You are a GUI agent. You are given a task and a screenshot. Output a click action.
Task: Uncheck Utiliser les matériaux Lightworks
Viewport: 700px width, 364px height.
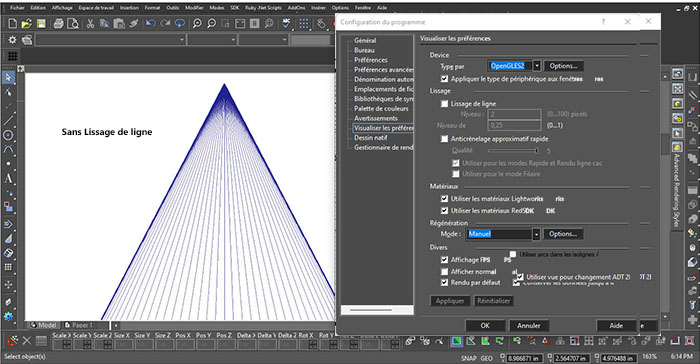(444, 199)
